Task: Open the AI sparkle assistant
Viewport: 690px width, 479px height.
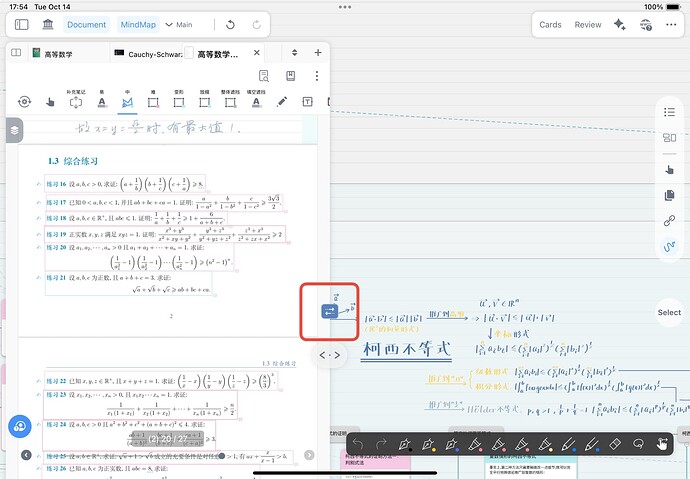Action: pyautogui.click(x=620, y=24)
